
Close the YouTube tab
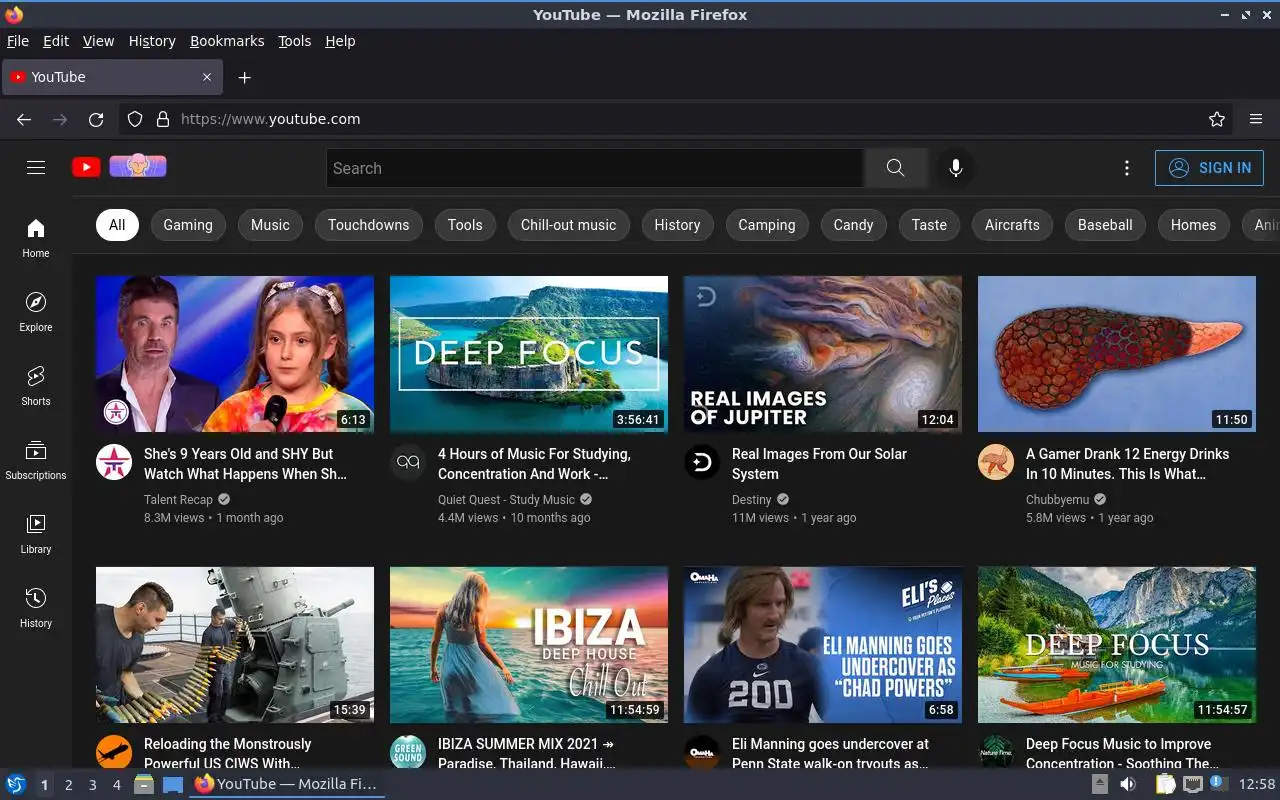point(207,77)
